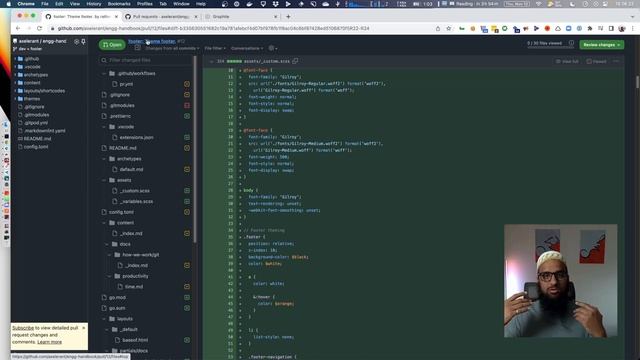Open the Review changes dropdown button

point(602,44)
